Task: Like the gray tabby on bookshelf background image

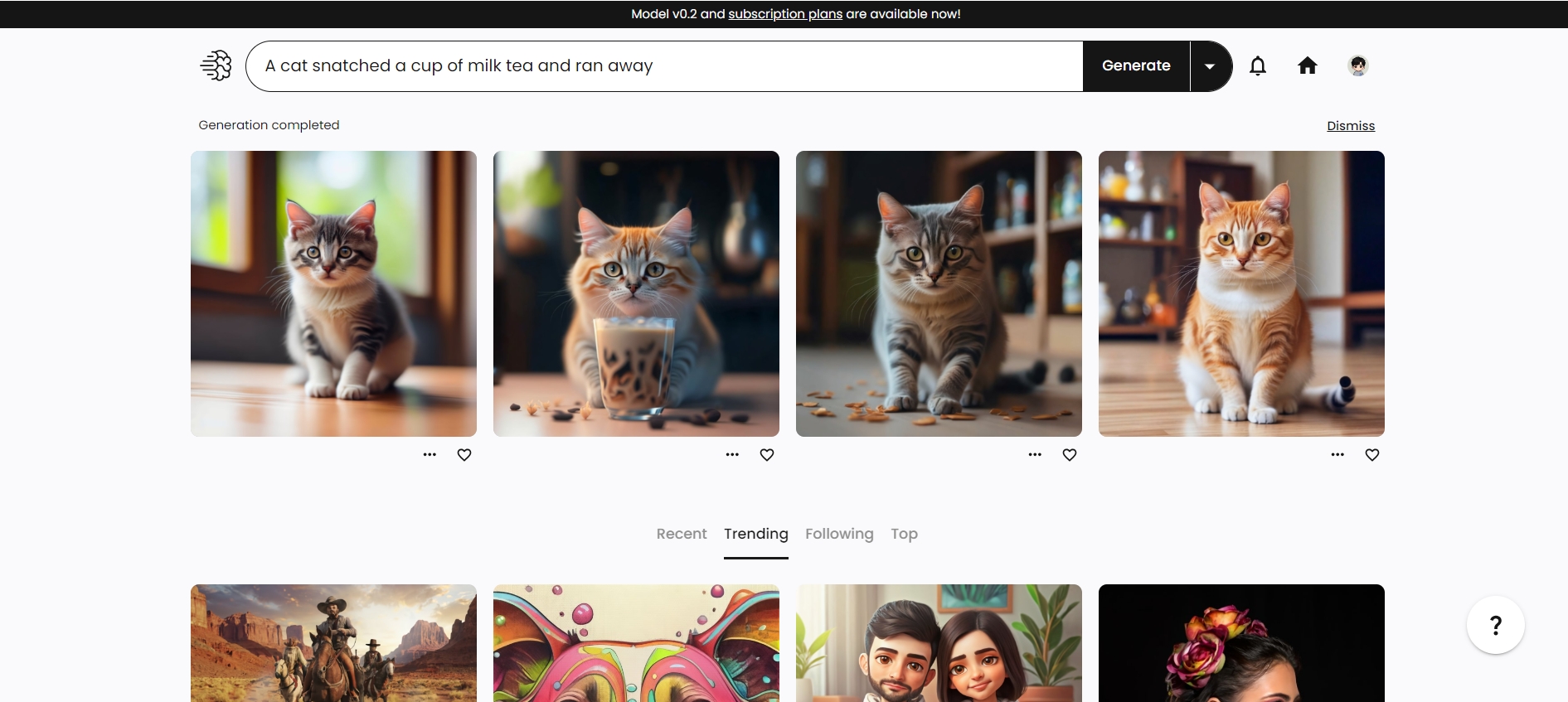Action: coord(1070,455)
